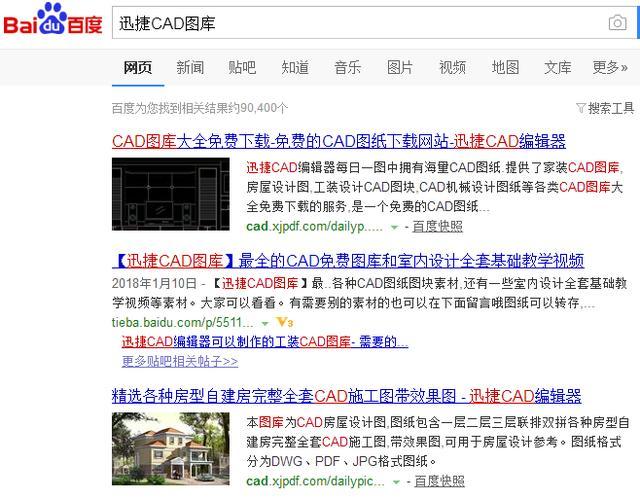Switch to the 音乐 tab
Viewport: 640px width, 499px height.
(347, 67)
